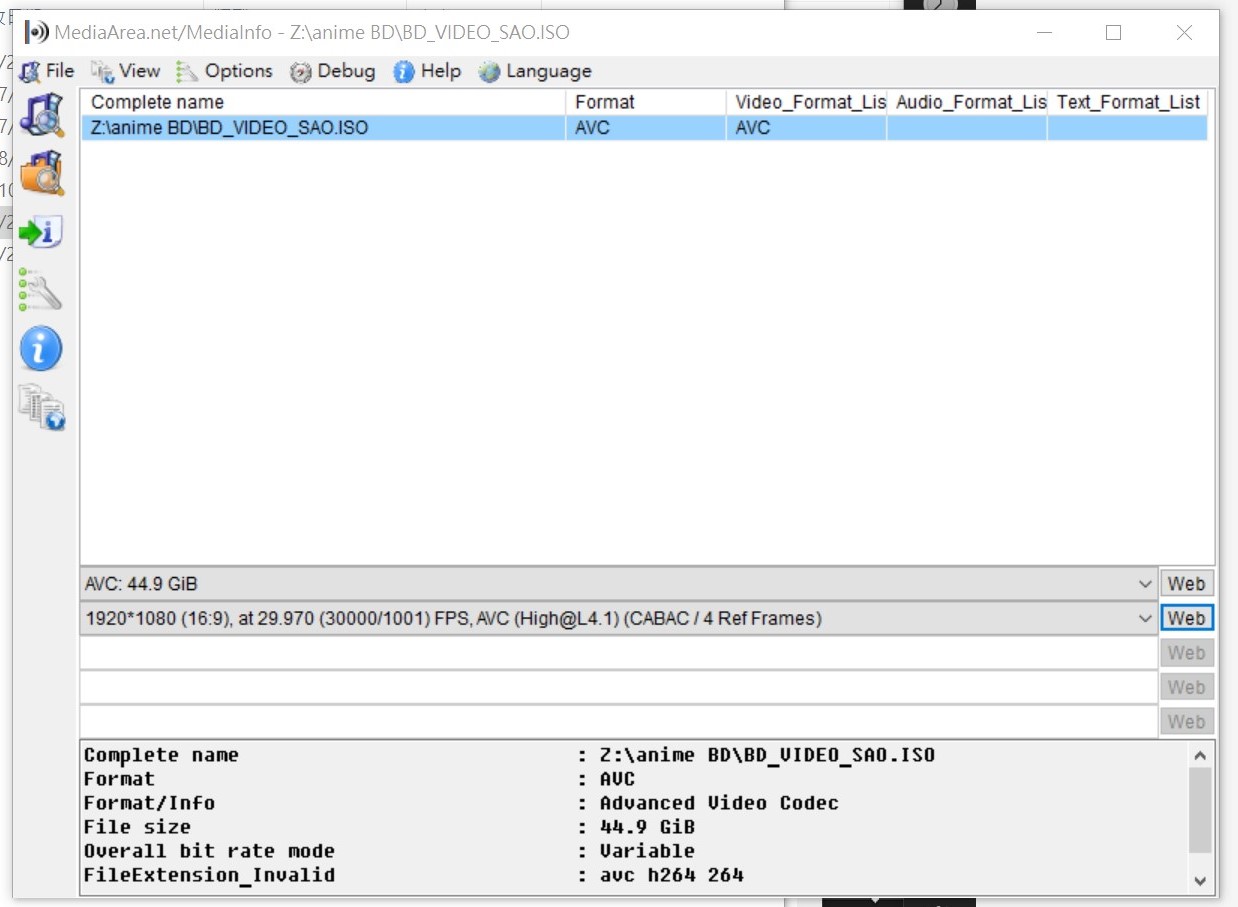1238x907 pixels.
Task: Expand the 'AVC: 44.9 GiB' dropdown
Action: point(1145,584)
